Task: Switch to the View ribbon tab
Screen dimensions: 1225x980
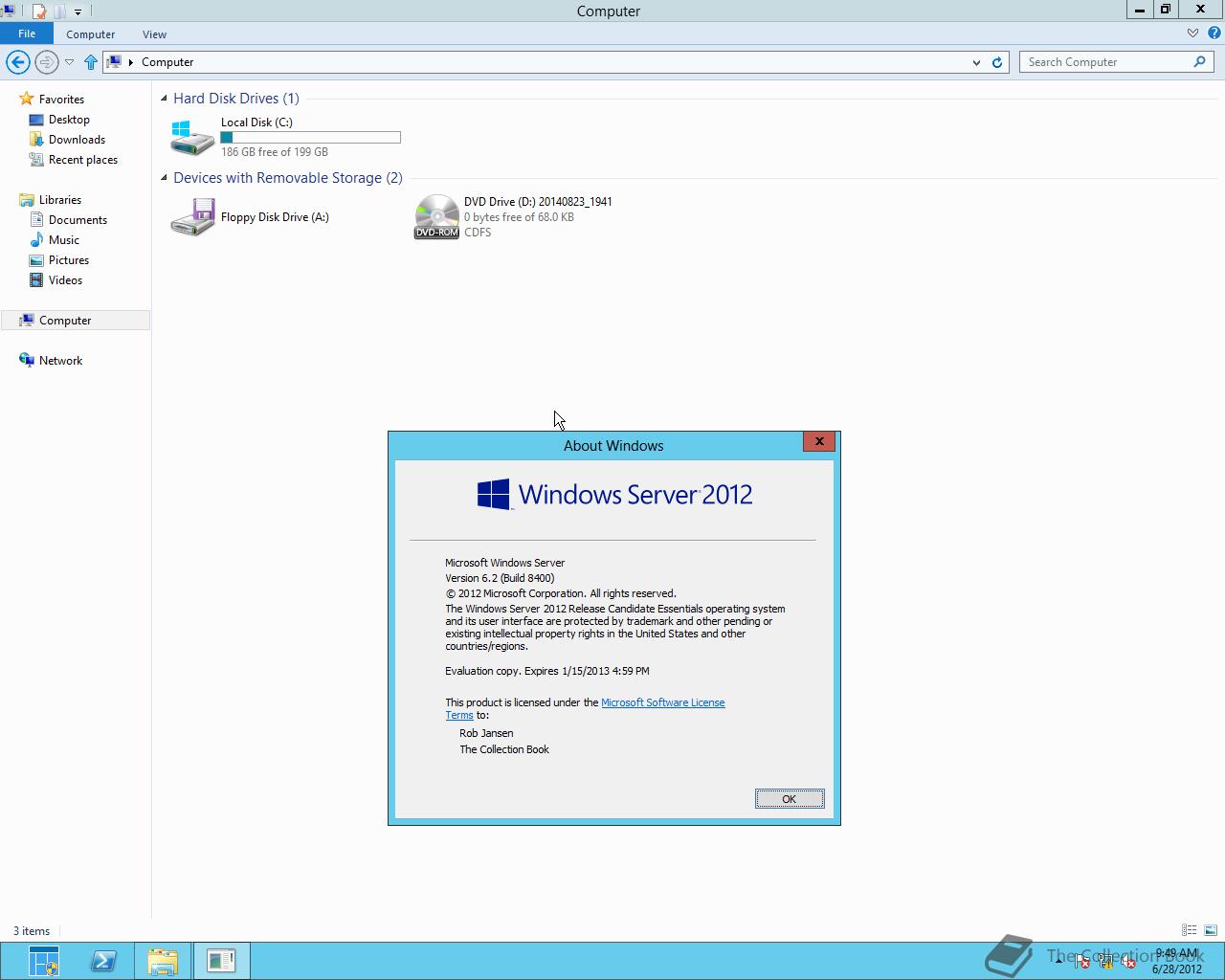Action: tap(154, 34)
